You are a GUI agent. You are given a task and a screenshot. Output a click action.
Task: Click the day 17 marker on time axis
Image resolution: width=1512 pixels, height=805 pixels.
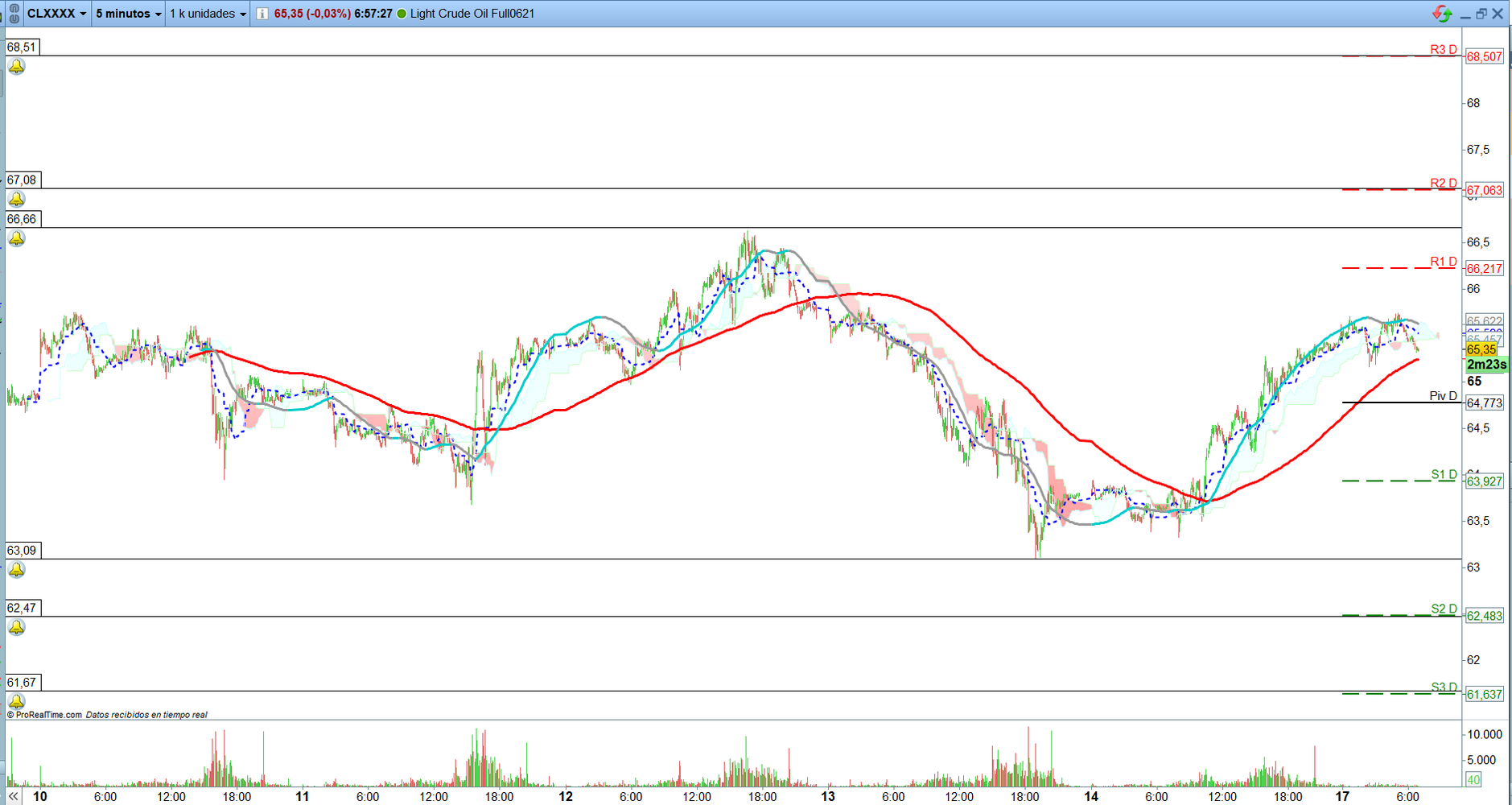coord(1342,796)
